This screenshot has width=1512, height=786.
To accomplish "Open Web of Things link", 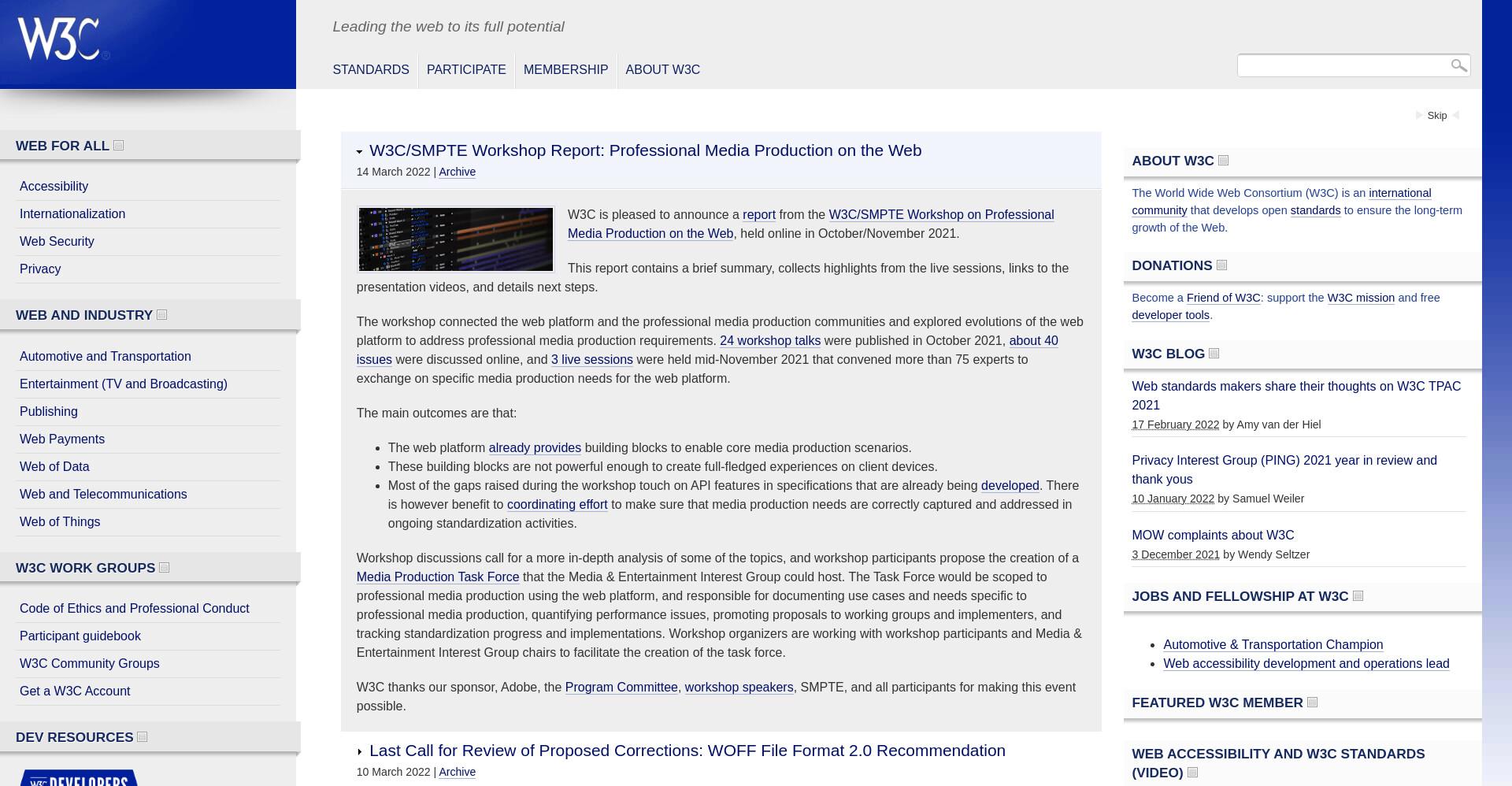I will point(60,522).
